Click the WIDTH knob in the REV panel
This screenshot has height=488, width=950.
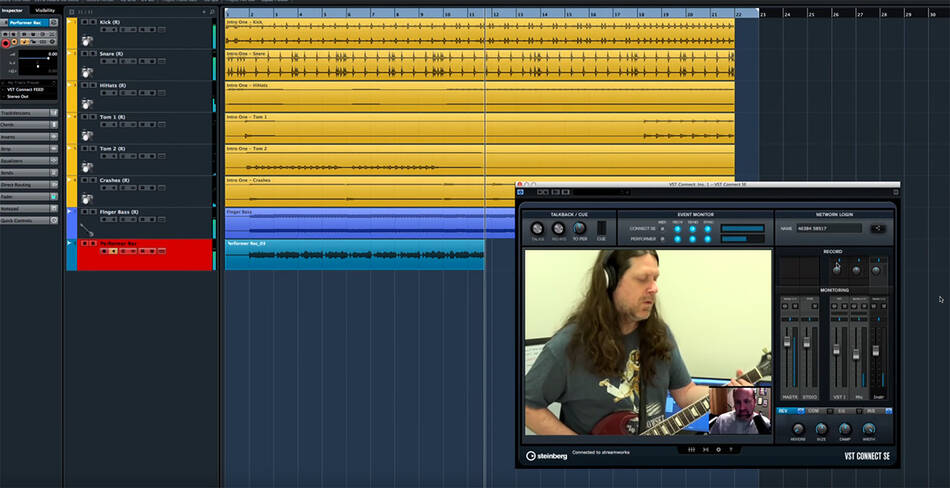pos(869,429)
